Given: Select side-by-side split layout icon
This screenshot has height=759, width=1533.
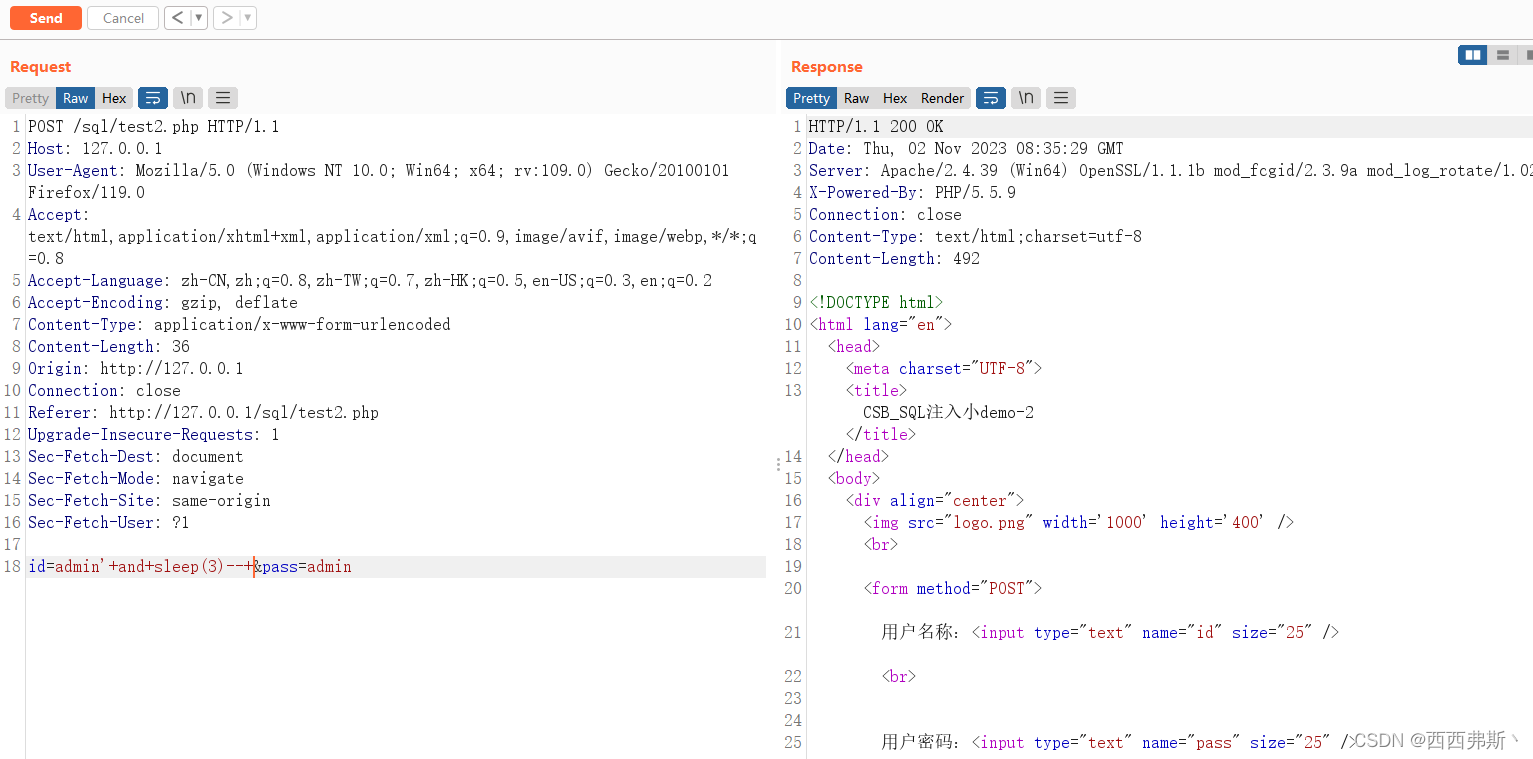Looking at the screenshot, I should 1472,55.
